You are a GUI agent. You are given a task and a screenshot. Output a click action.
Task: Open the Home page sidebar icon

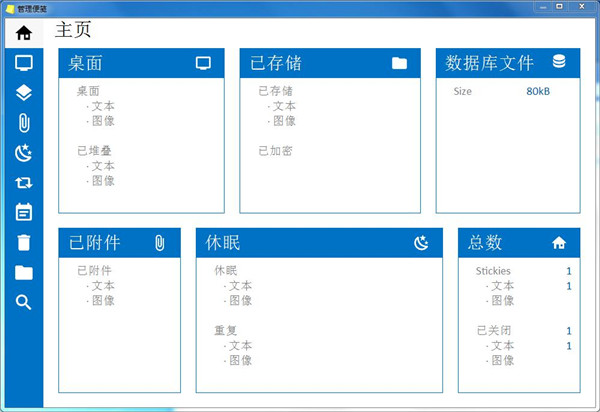24,33
